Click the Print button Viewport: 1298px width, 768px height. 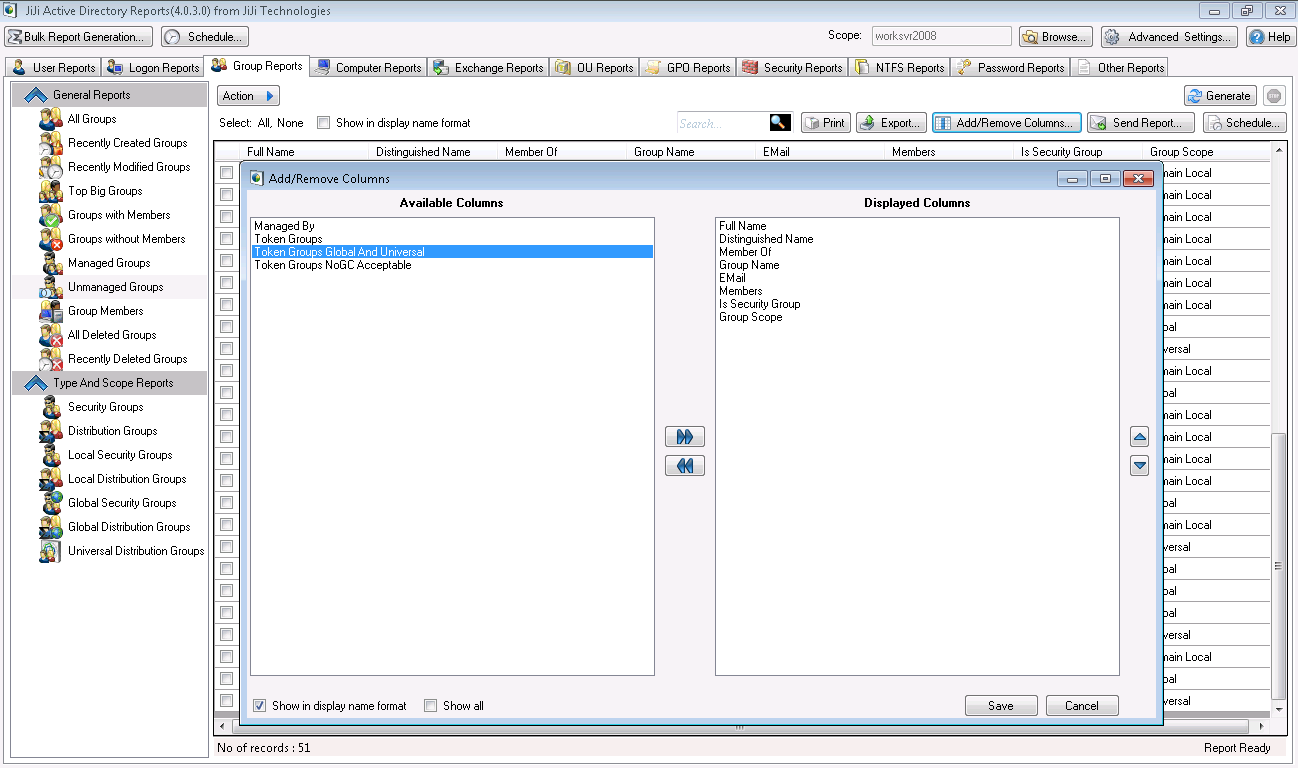point(825,123)
